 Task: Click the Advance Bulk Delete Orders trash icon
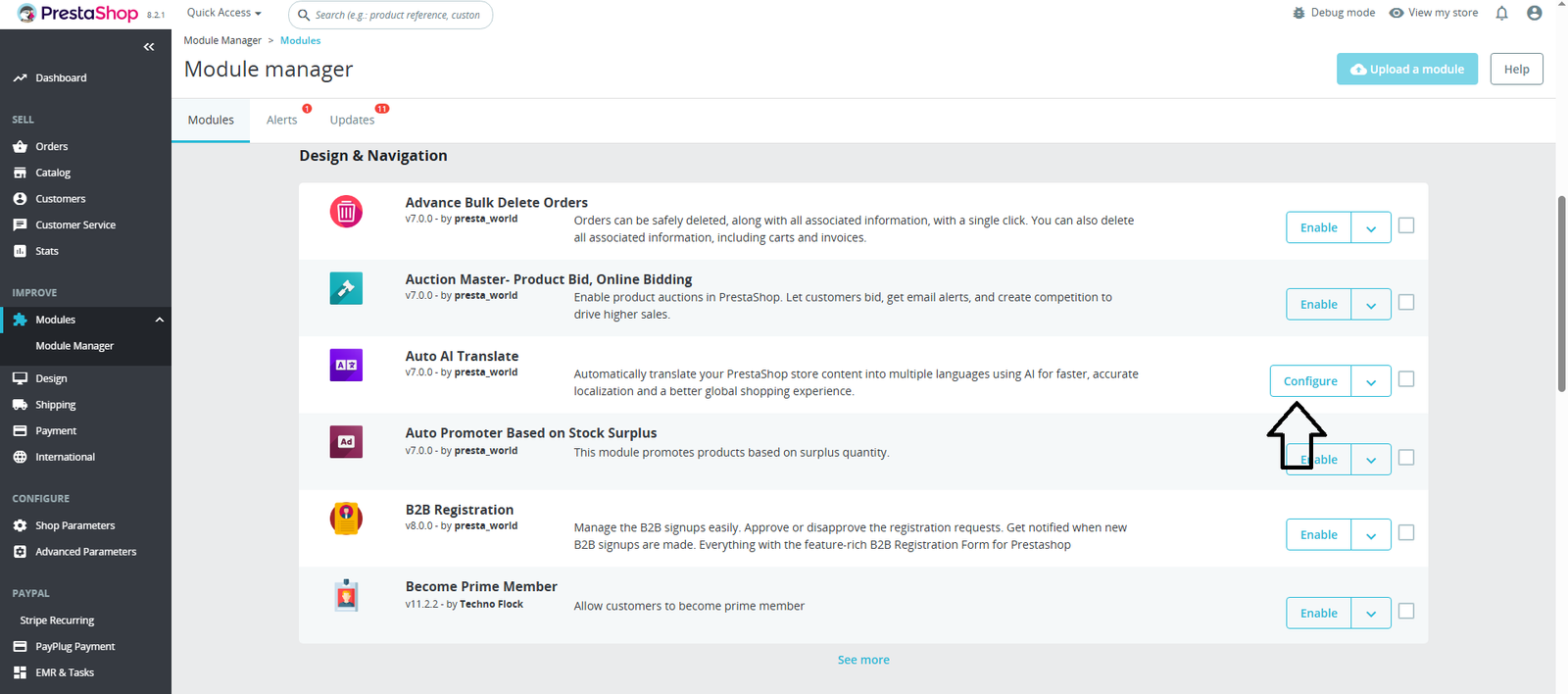(x=346, y=212)
